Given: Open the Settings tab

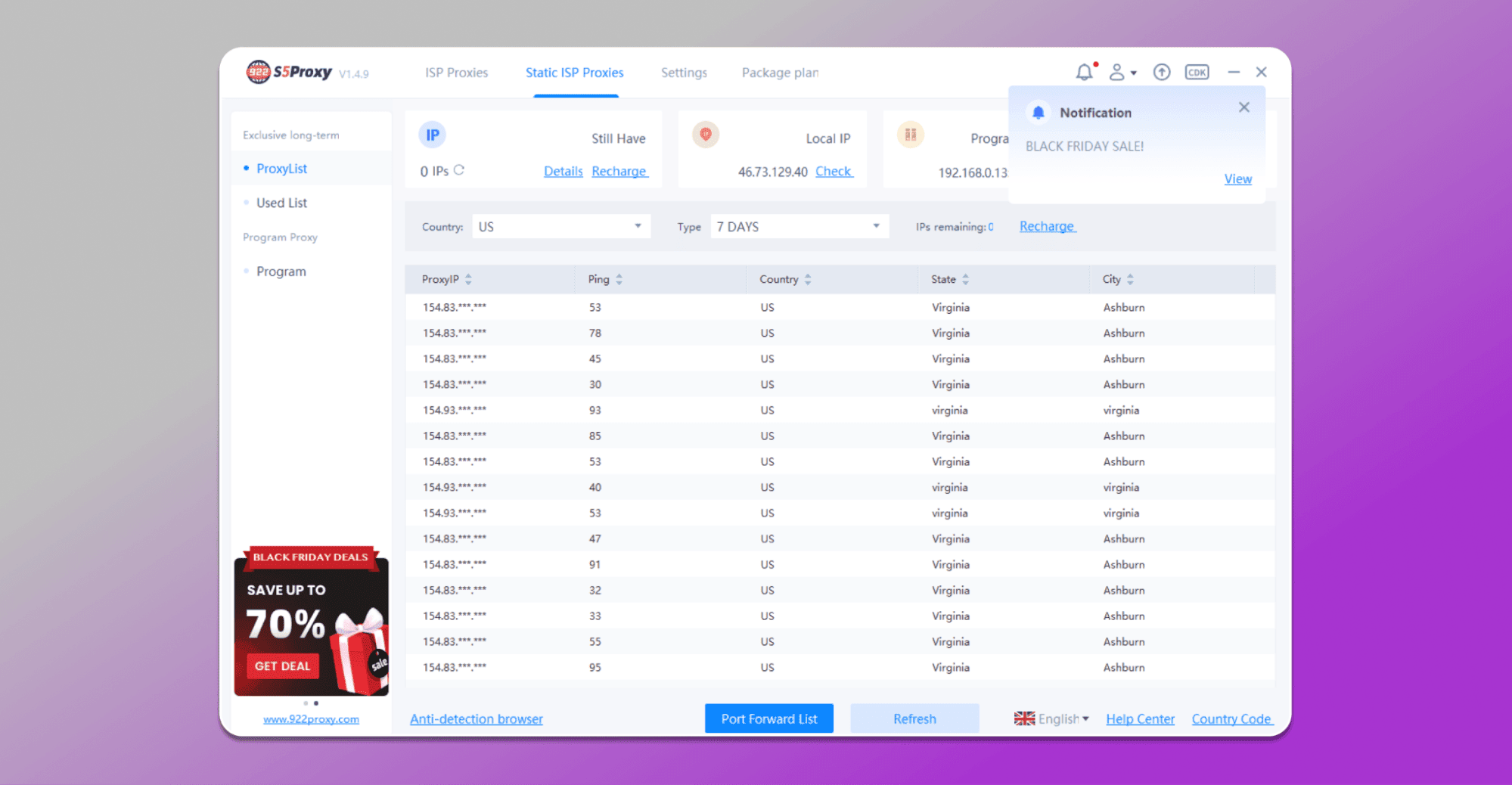Looking at the screenshot, I should click(x=684, y=73).
